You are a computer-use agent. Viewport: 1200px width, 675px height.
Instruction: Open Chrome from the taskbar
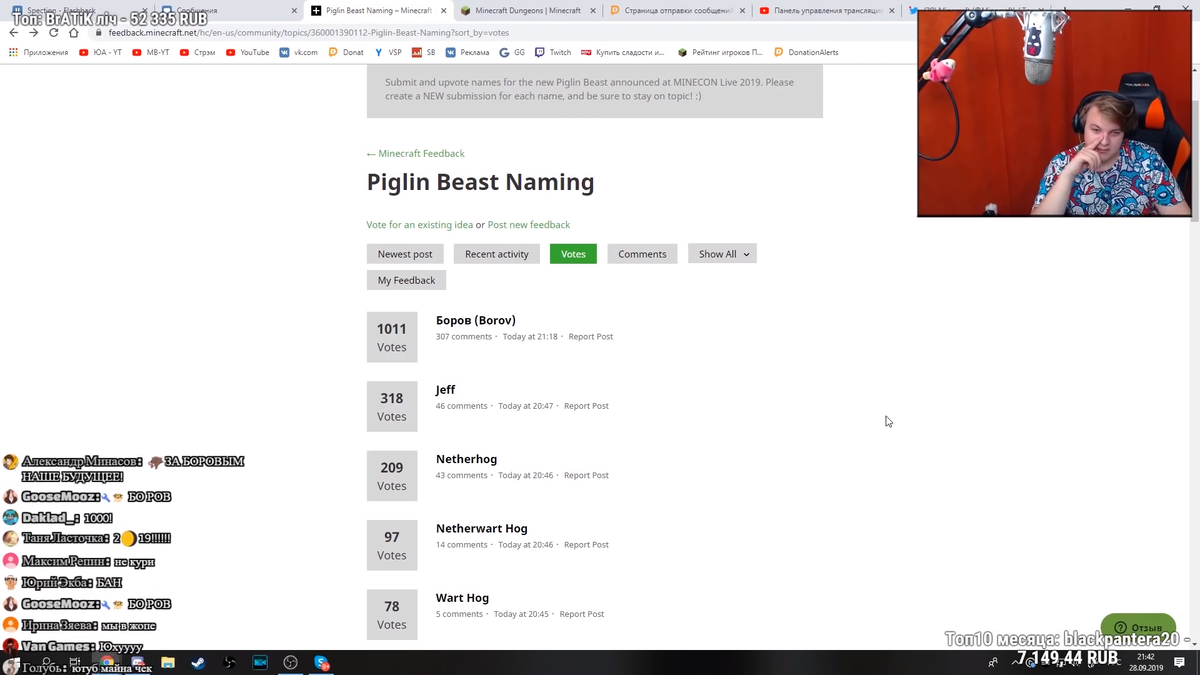tap(107, 663)
